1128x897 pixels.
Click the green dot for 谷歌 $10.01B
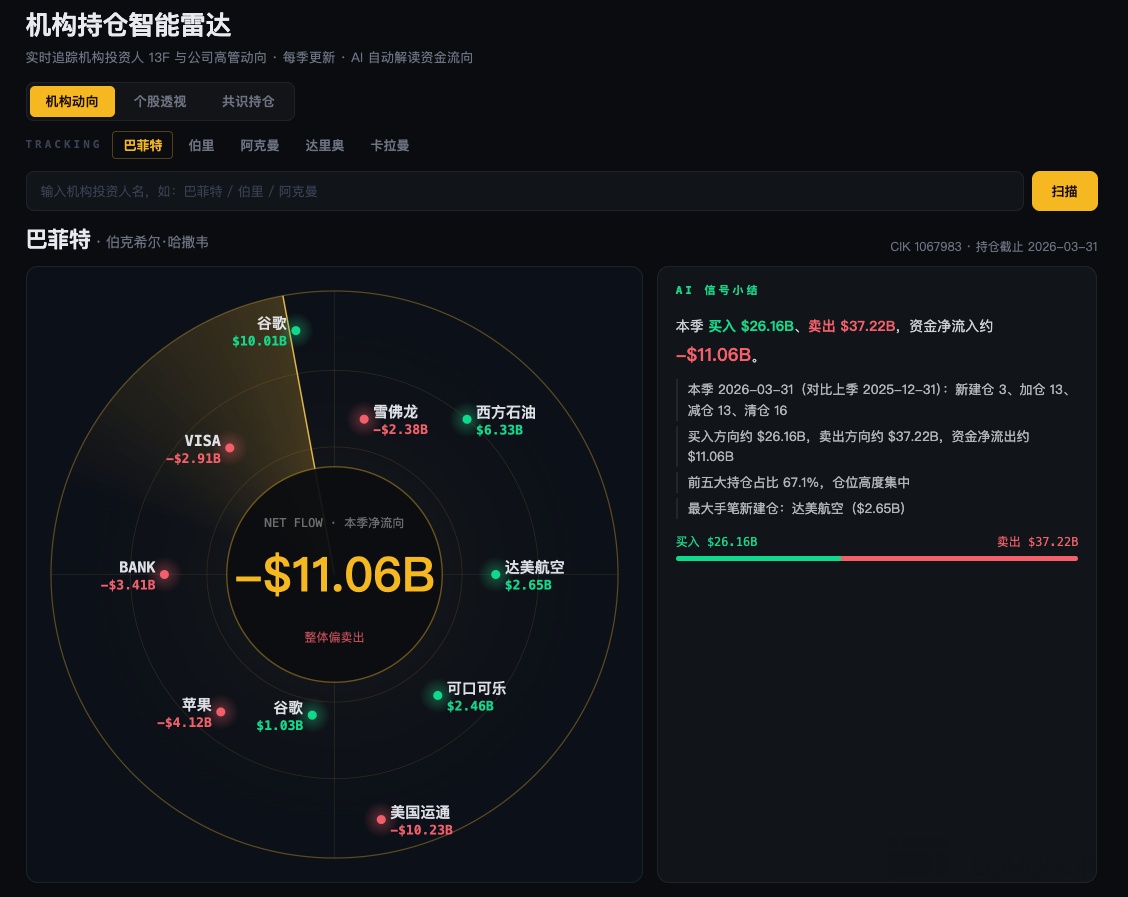tap(296, 331)
